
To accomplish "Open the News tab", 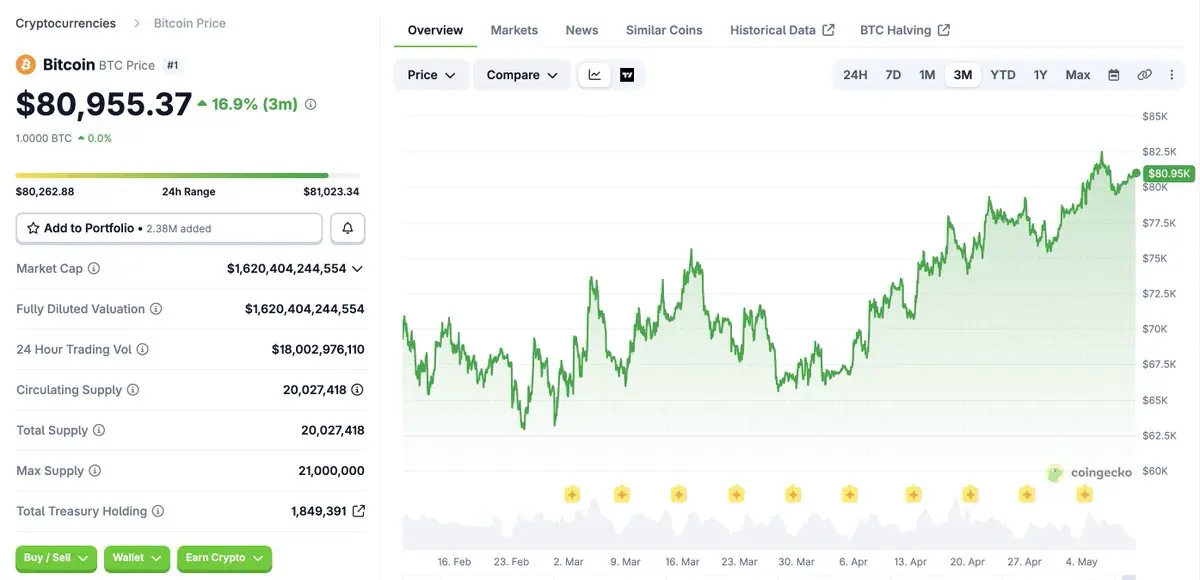I will point(582,30).
